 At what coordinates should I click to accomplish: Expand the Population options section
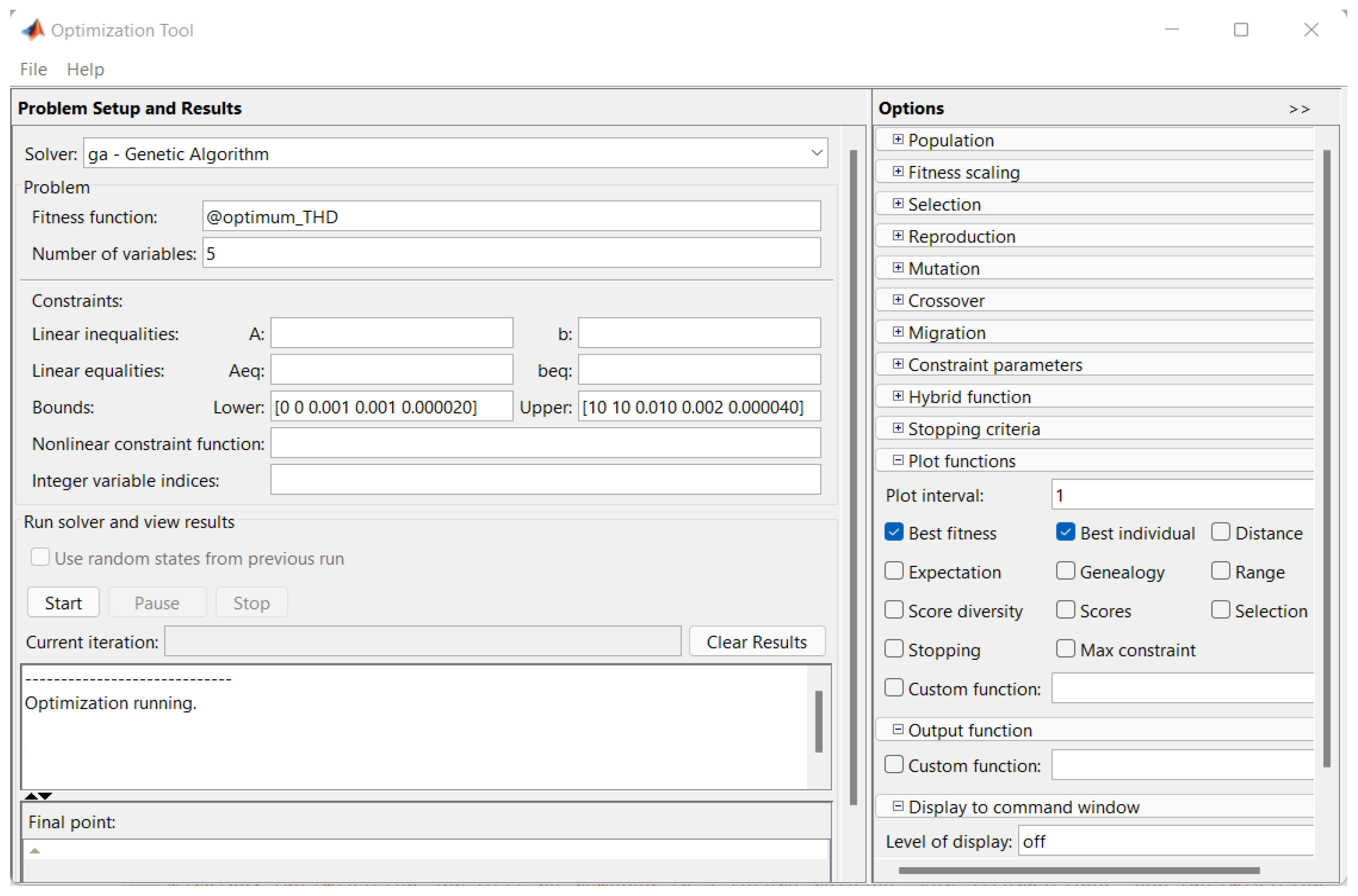coord(898,139)
